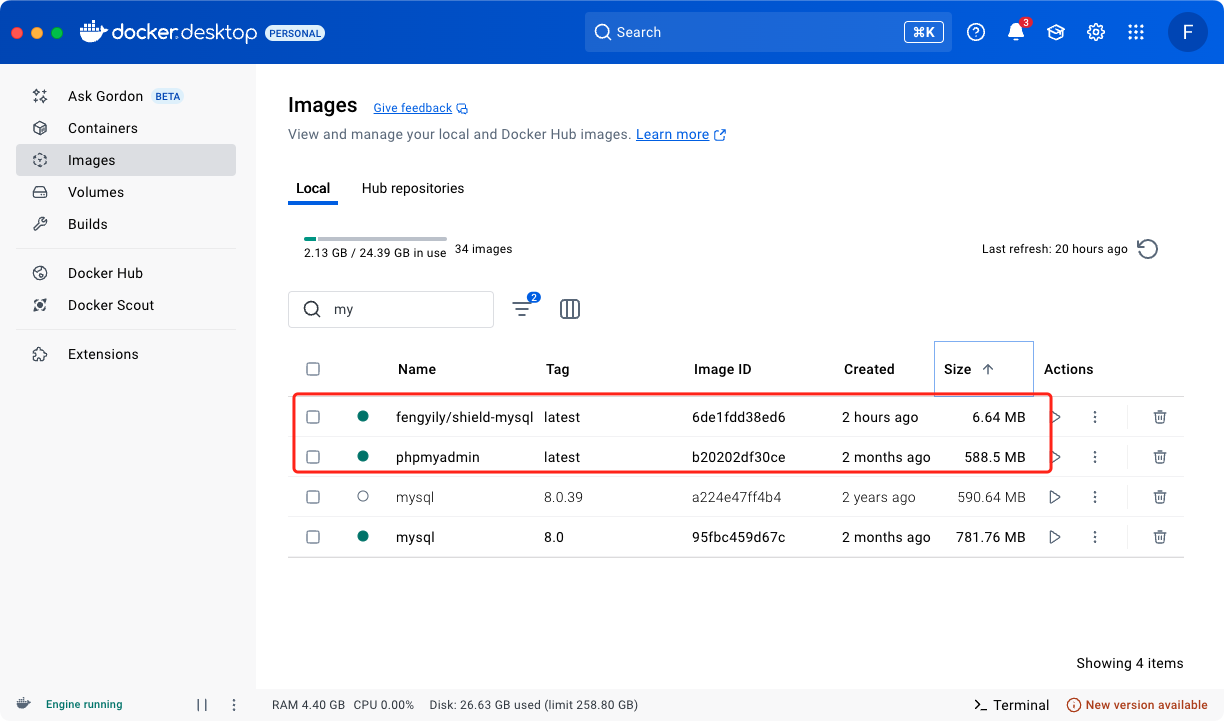
Task: Open the Learning center graduation-cap icon
Action: [1056, 32]
